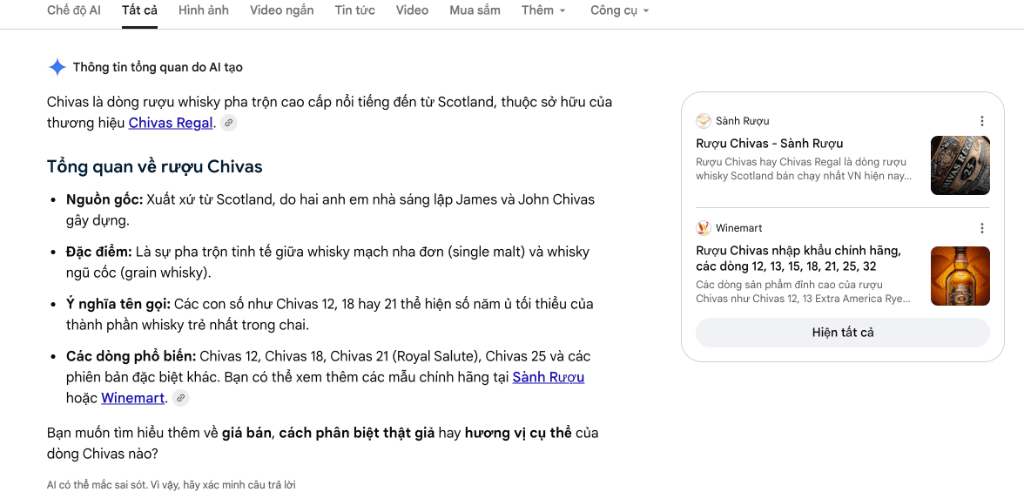
Task: Open Sành Rượu card three-dot menu
Action: [x=982, y=121]
